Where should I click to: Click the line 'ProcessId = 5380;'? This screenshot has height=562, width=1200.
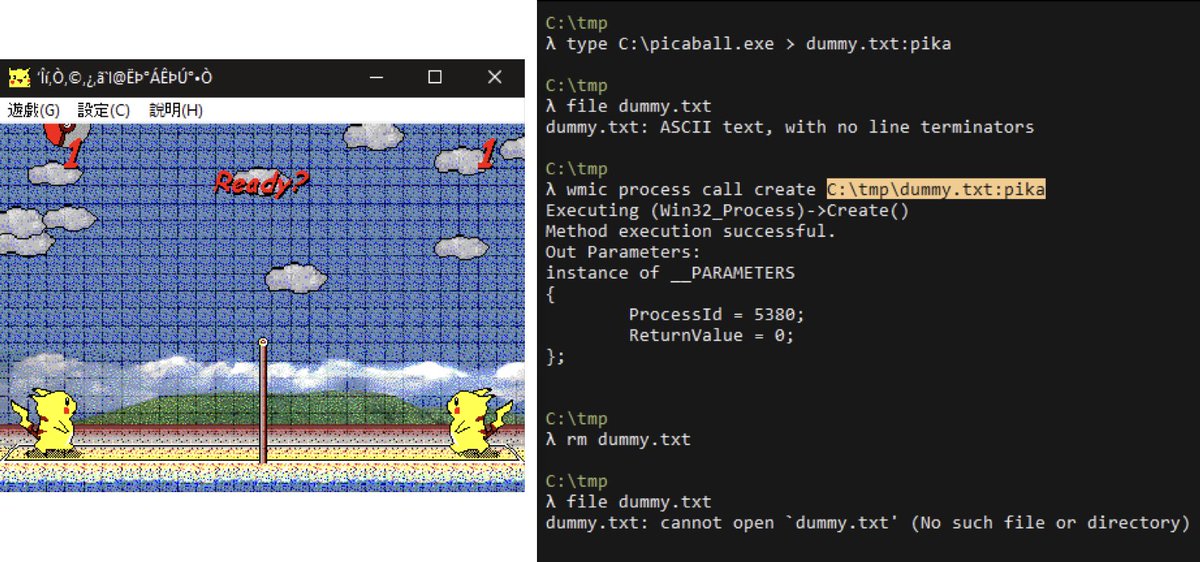pyautogui.click(x=716, y=314)
